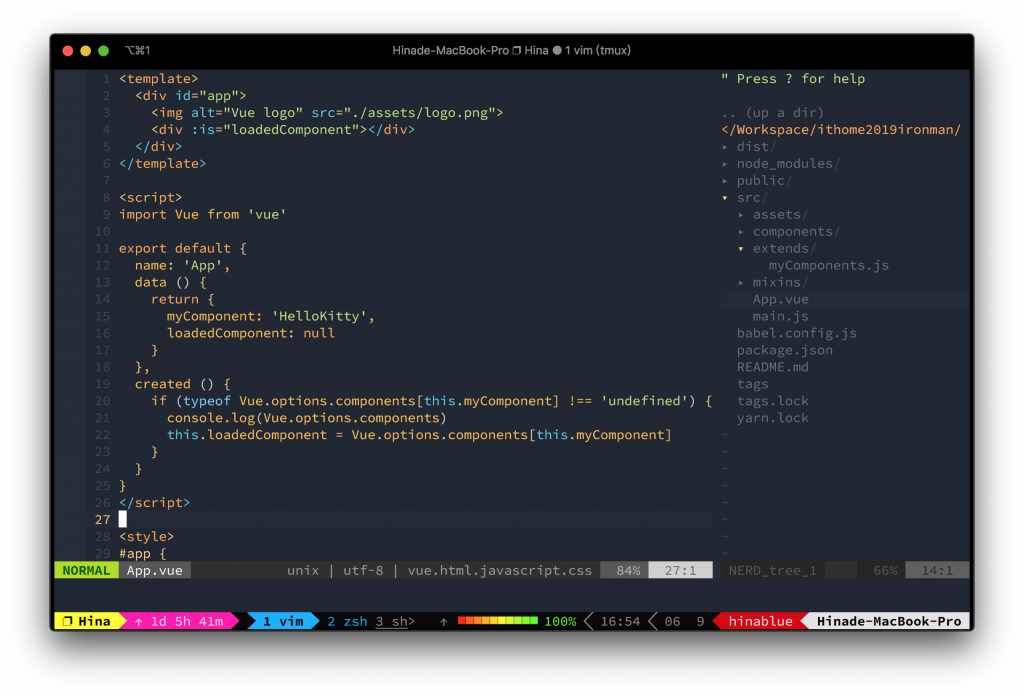This screenshot has height=697, width=1024.
Task: Click the 'Press ? for help' hint
Action: pos(793,79)
